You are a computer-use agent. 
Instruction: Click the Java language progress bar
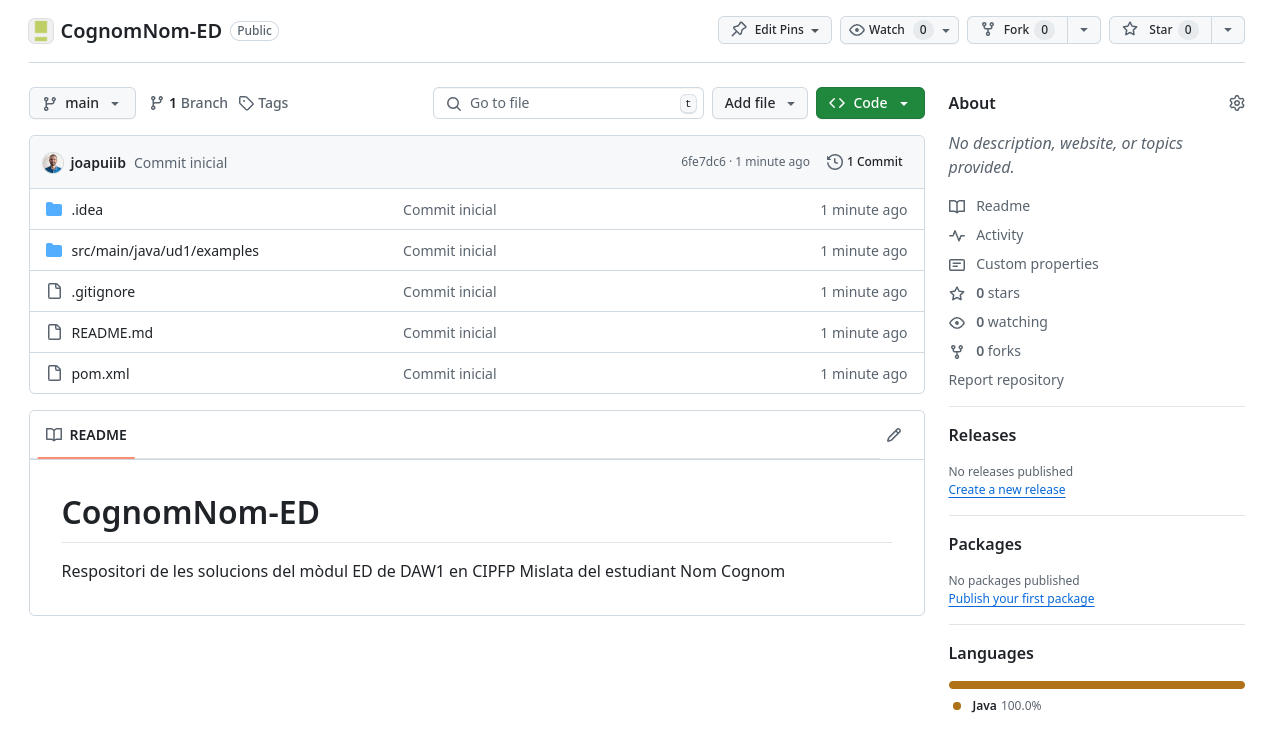click(1097, 685)
